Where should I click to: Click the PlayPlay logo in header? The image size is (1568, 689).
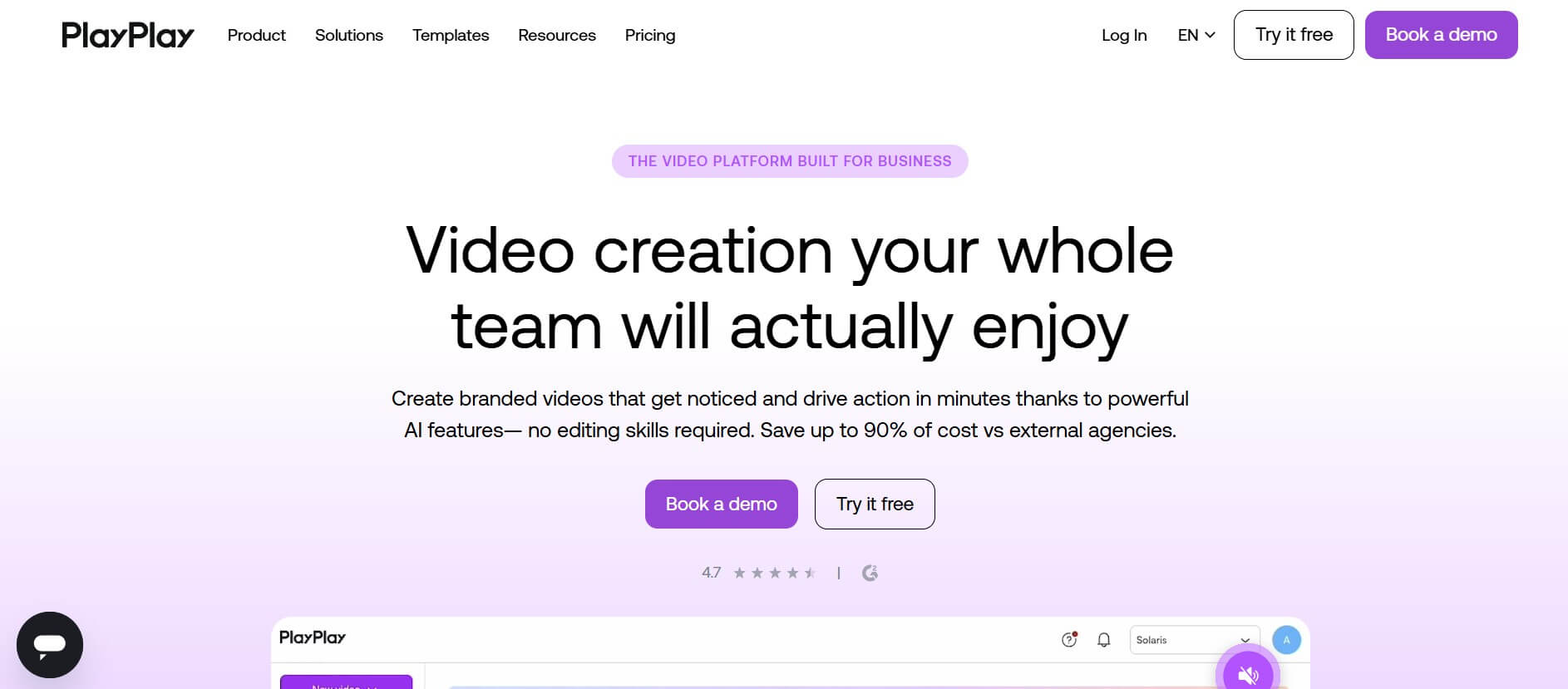(127, 35)
